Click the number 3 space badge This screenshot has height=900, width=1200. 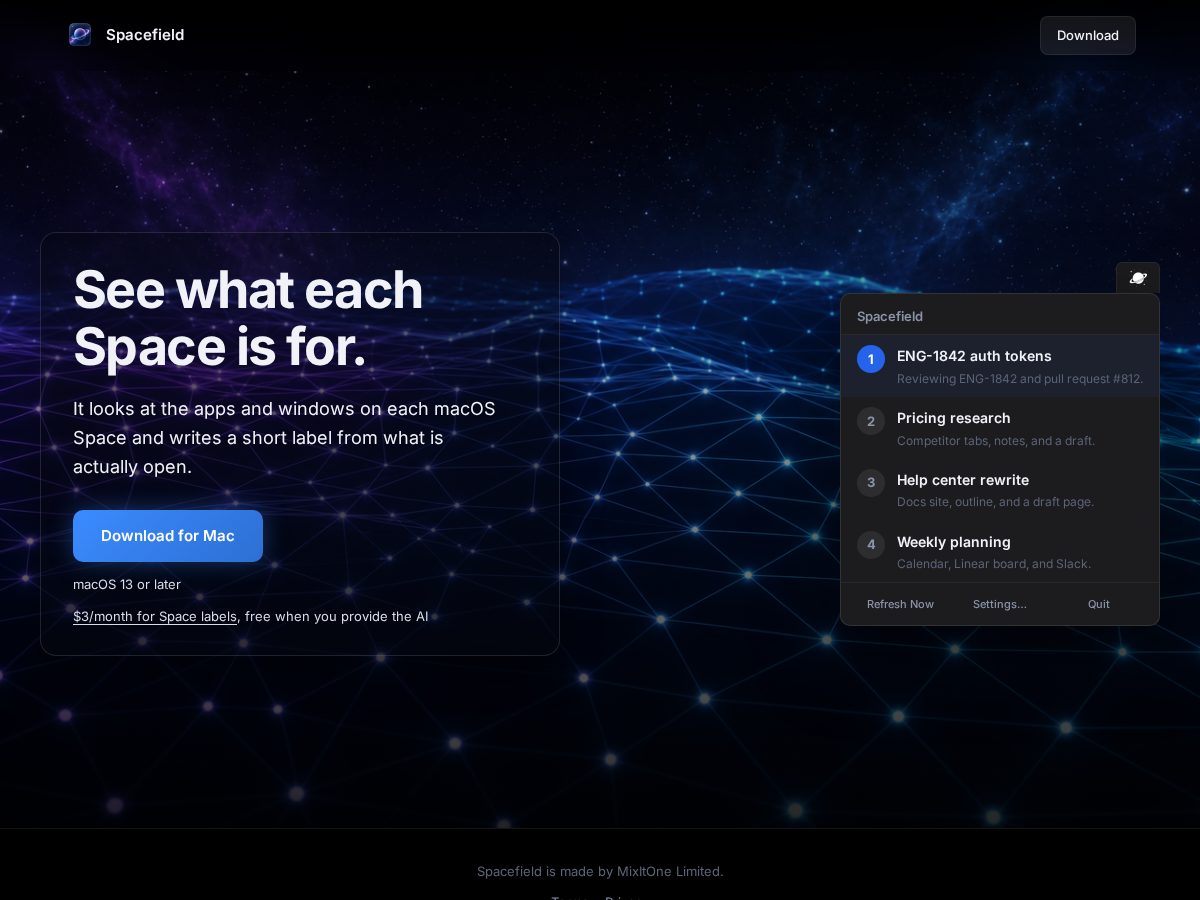pyautogui.click(x=871, y=483)
